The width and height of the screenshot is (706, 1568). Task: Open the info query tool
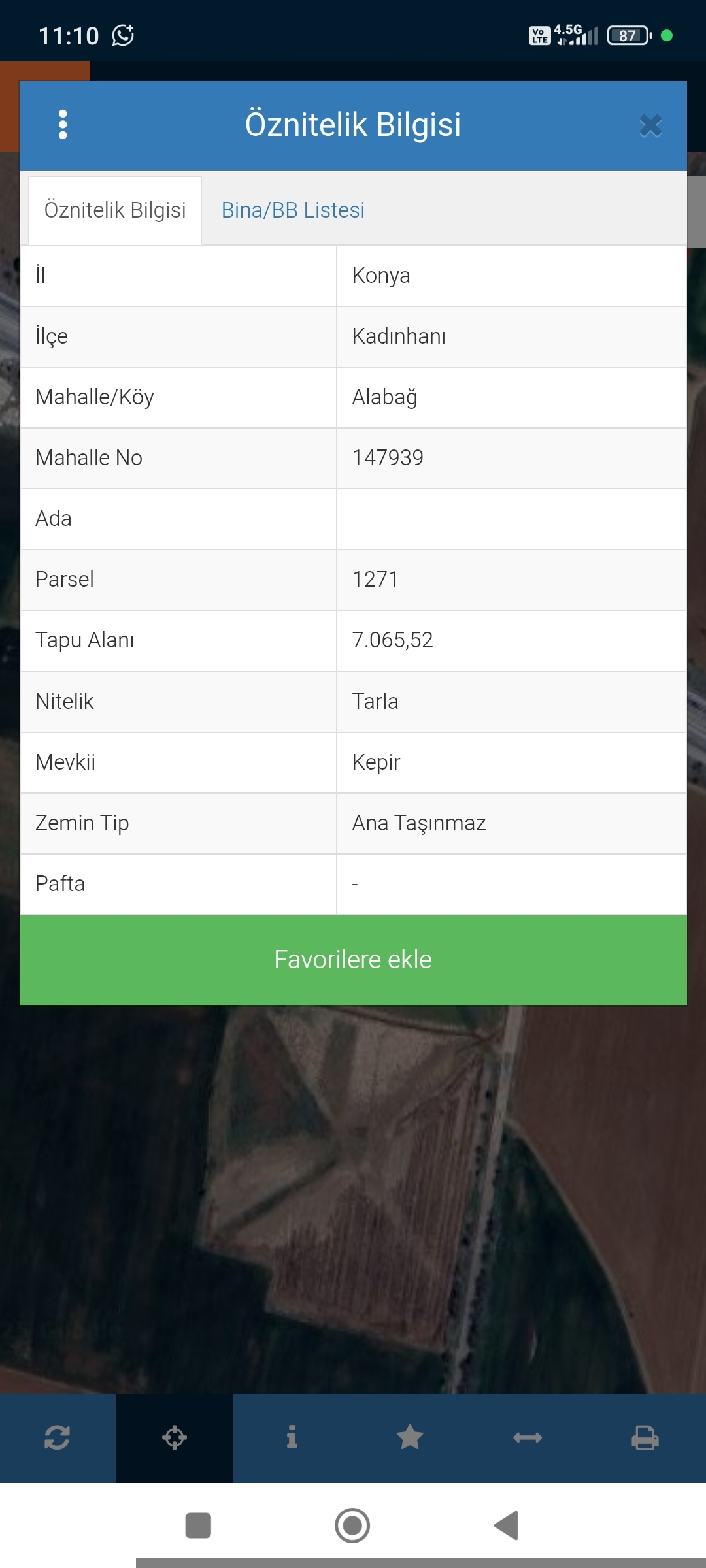[x=292, y=1437]
